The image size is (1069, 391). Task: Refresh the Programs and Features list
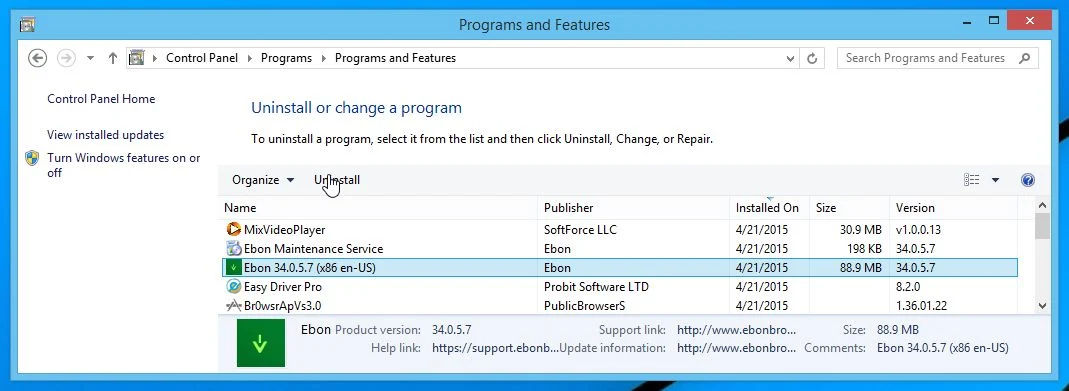(x=812, y=59)
